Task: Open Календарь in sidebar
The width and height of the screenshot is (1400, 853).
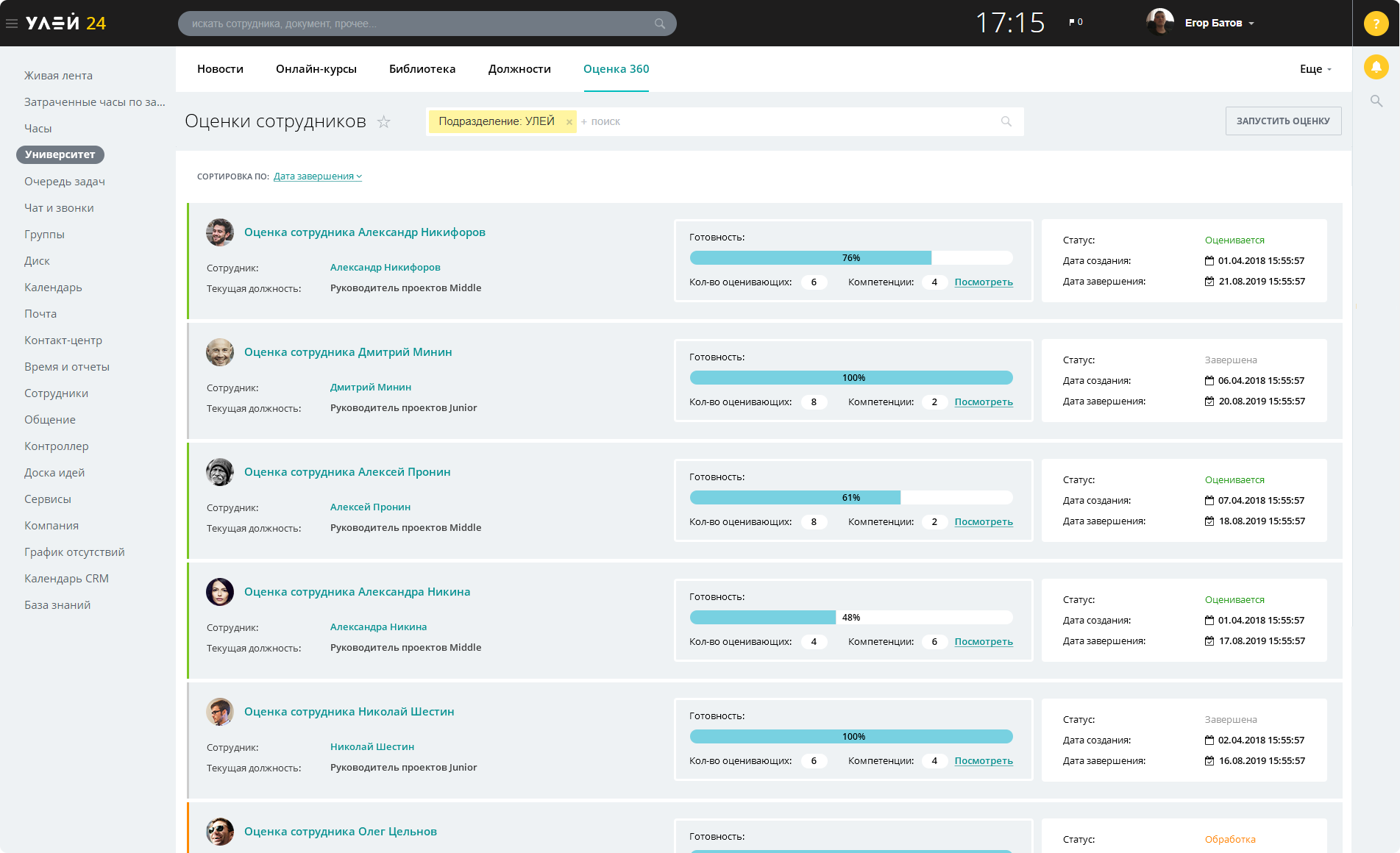Action: coord(53,288)
